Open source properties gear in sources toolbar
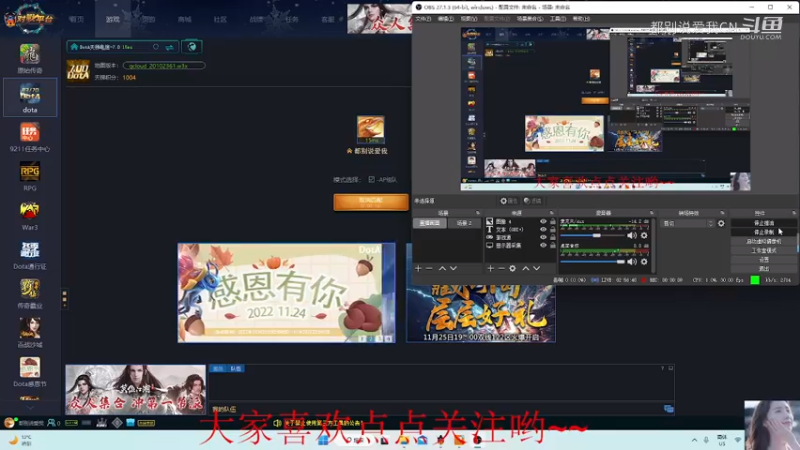The width and height of the screenshot is (800, 450). 513,268
